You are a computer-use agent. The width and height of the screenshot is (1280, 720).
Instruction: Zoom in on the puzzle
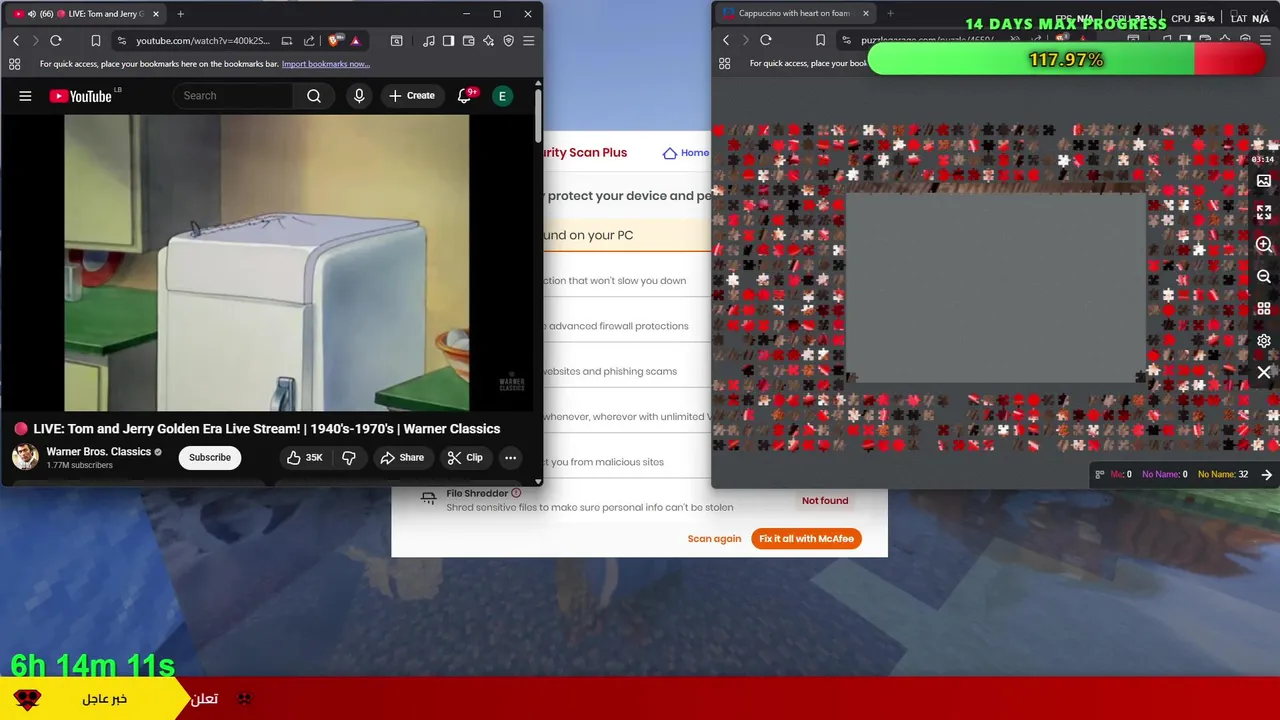1264,245
